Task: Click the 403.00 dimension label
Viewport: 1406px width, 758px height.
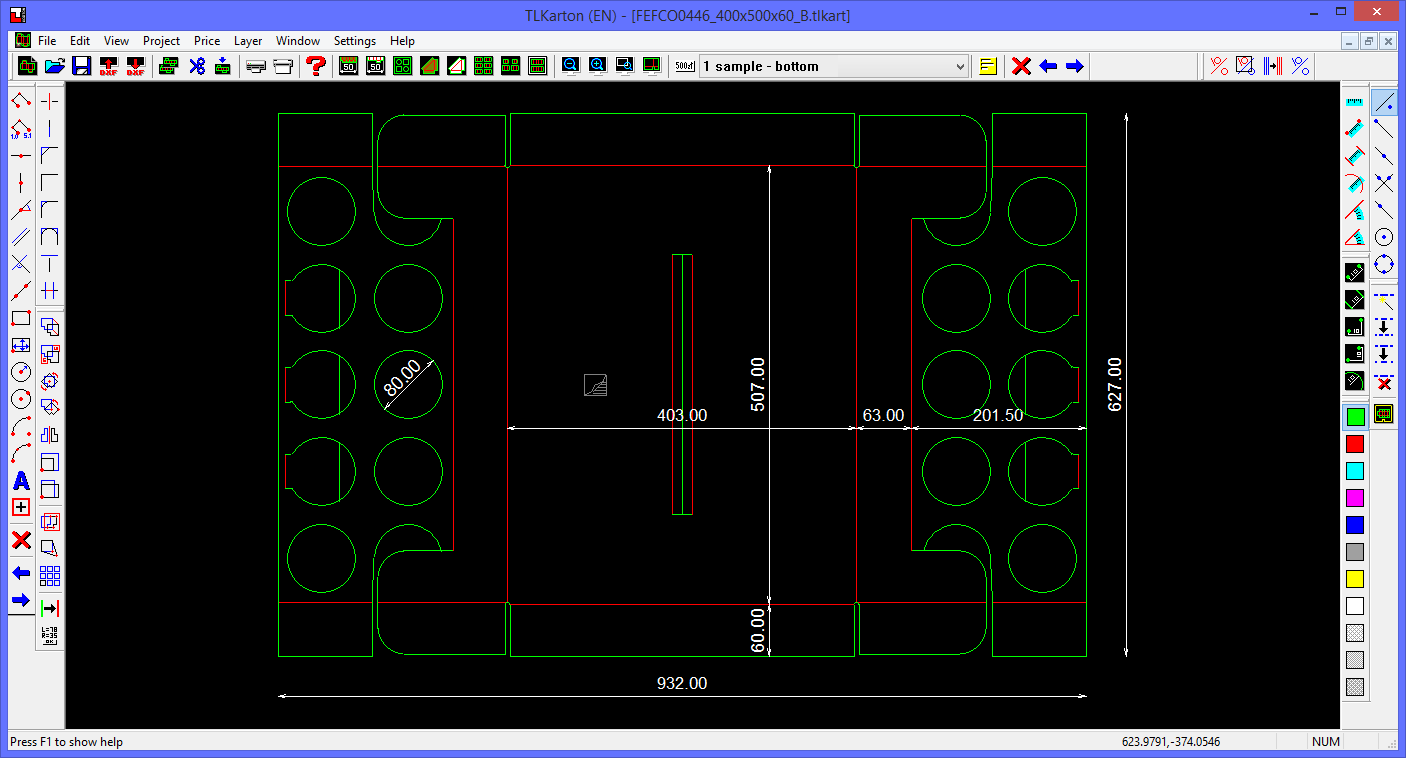Action: pos(682,415)
